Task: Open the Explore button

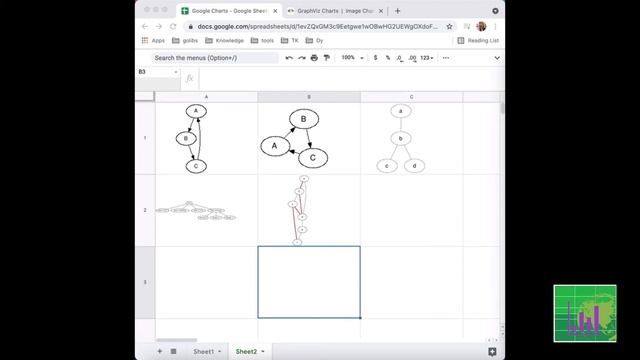Action: point(492,351)
